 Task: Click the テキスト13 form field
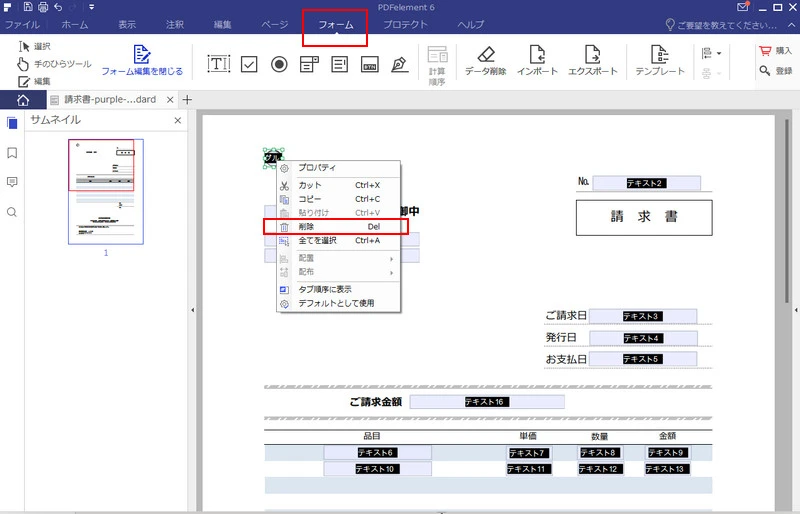coord(667,469)
